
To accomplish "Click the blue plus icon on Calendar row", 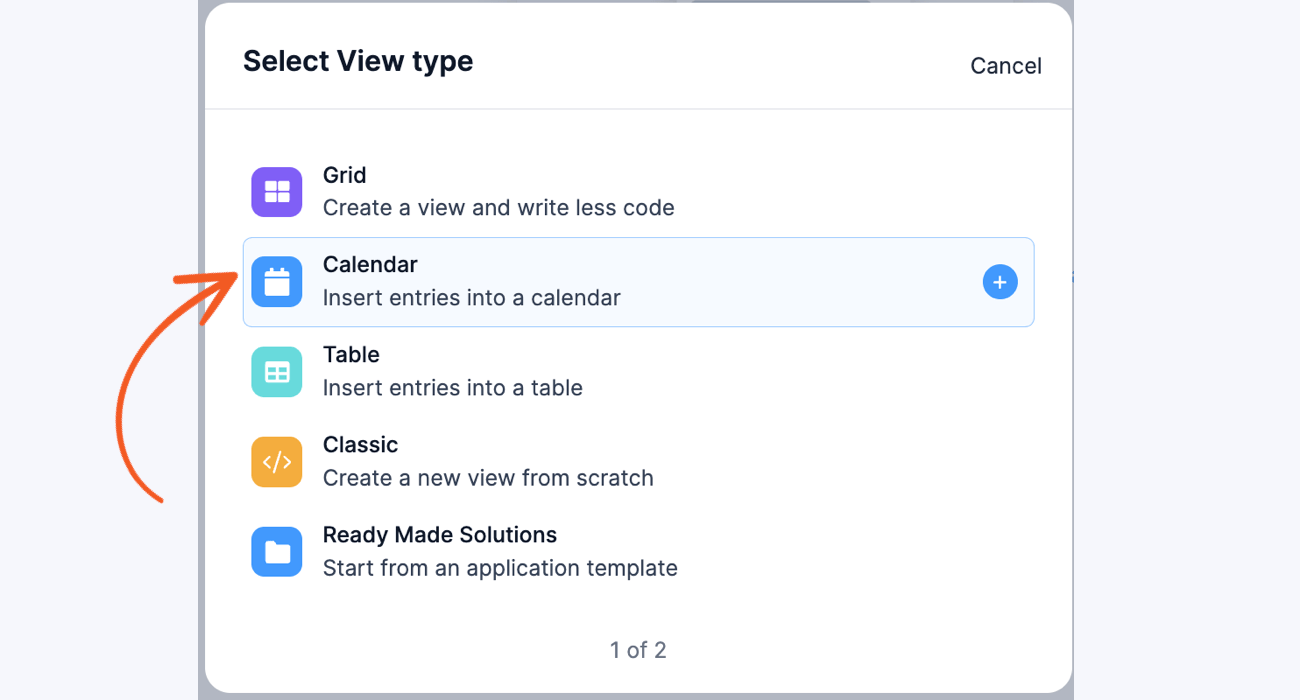I will (x=999, y=281).
